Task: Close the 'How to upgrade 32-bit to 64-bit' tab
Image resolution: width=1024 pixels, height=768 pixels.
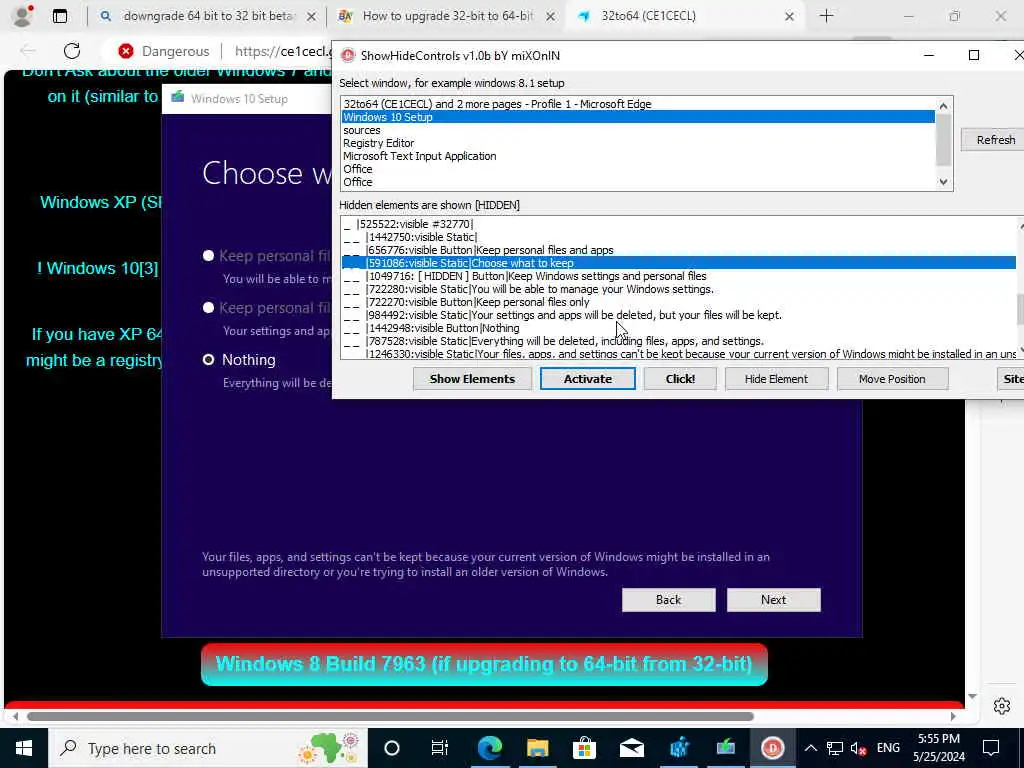Action: (551, 17)
